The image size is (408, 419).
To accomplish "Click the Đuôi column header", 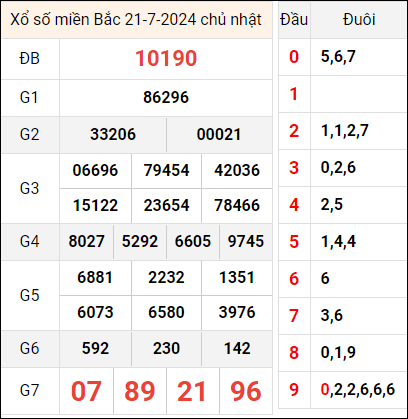I will (359, 20).
